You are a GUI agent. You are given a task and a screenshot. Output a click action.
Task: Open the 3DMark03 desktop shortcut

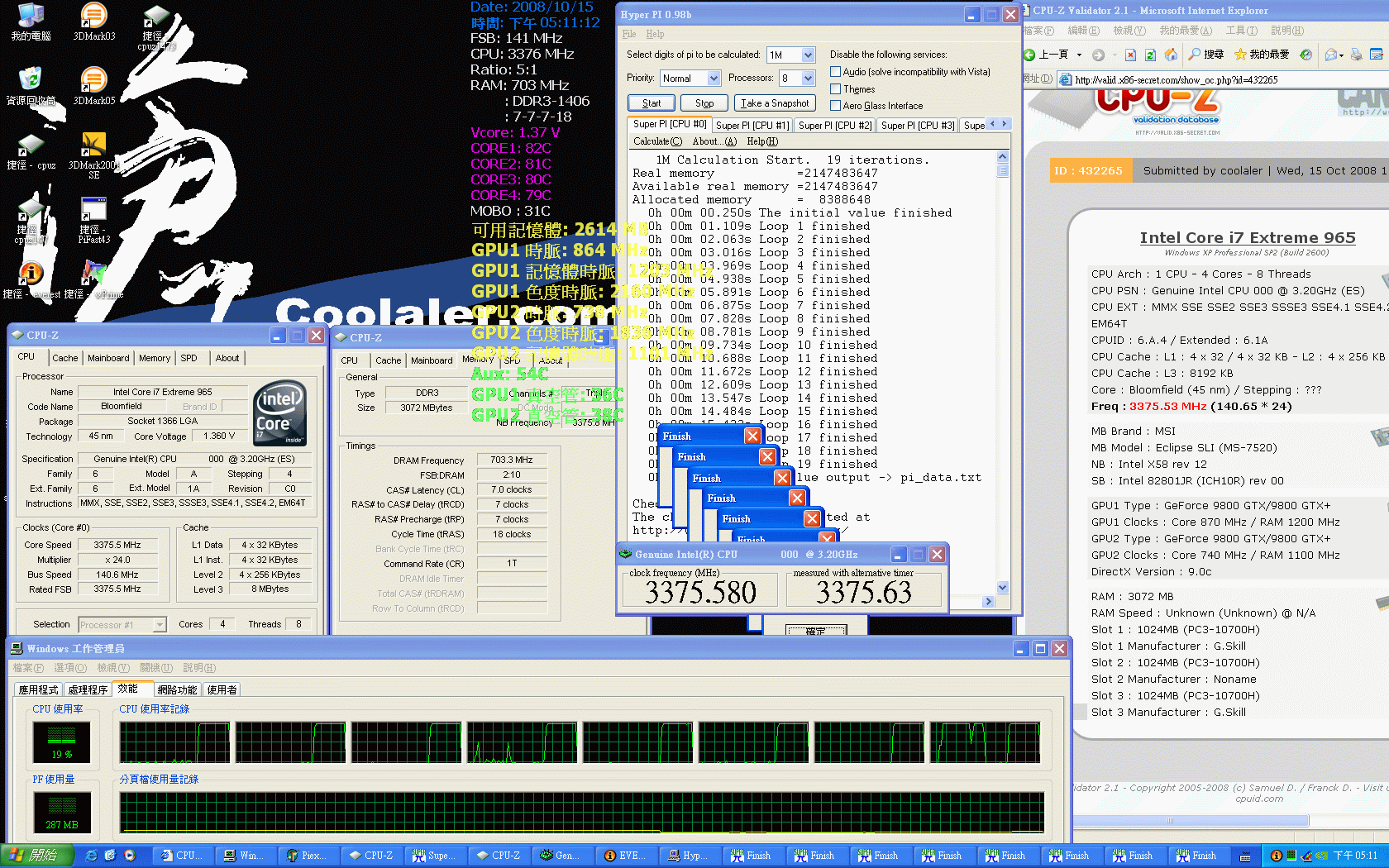(93, 21)
